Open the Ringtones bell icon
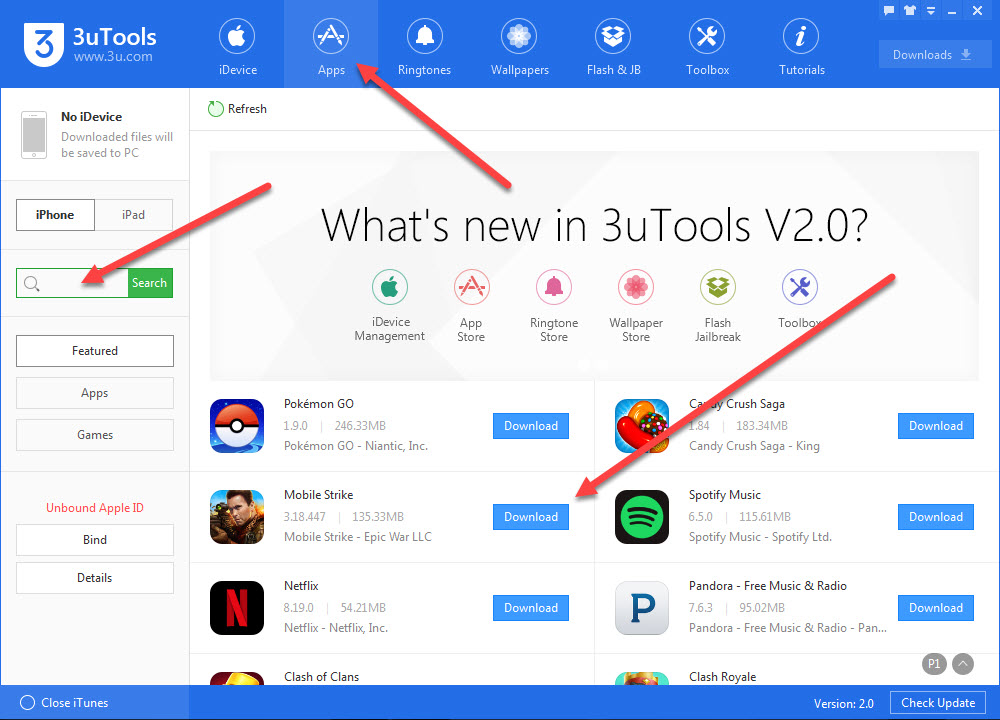 [x=425, y=36]
